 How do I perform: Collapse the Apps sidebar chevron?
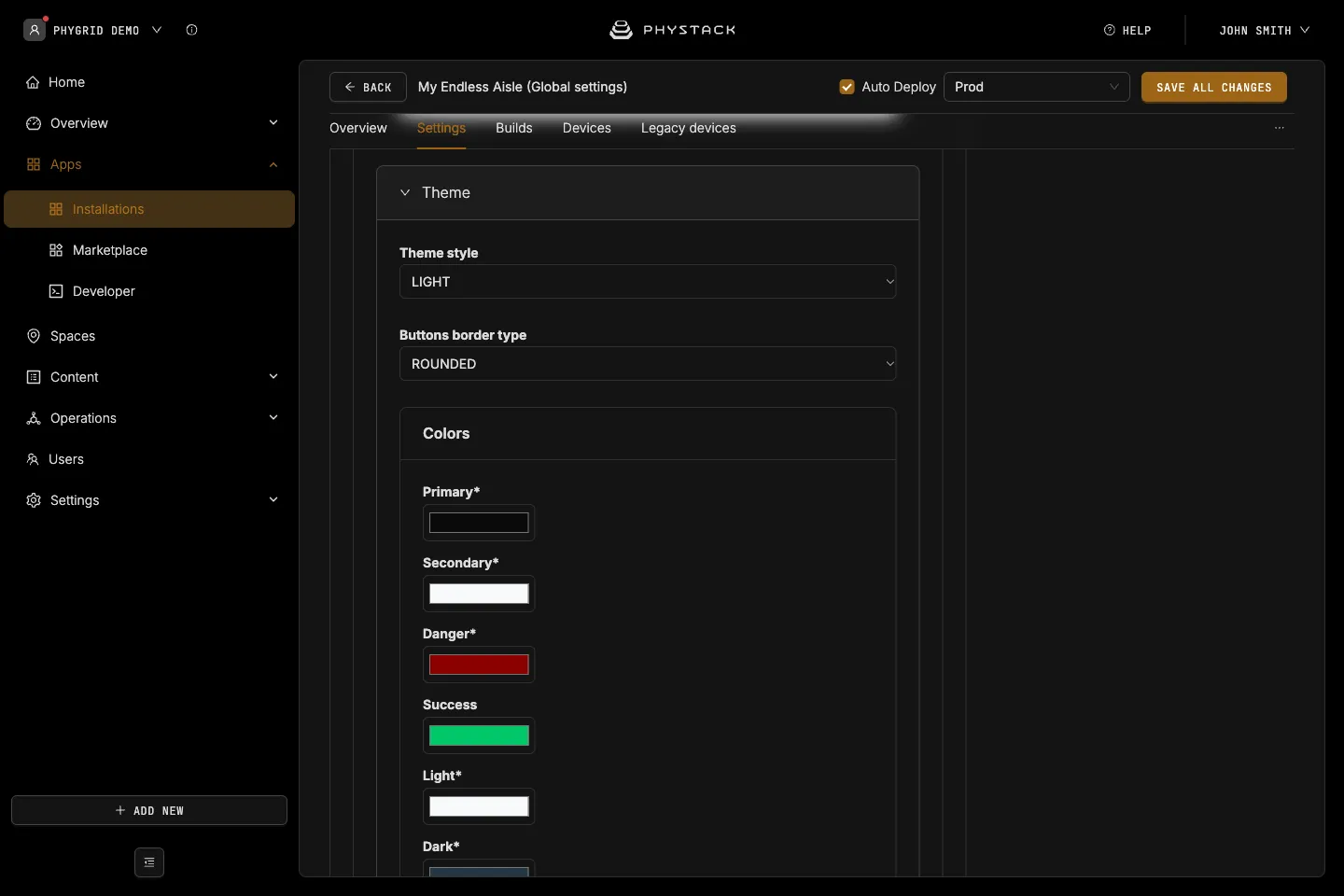273,165
